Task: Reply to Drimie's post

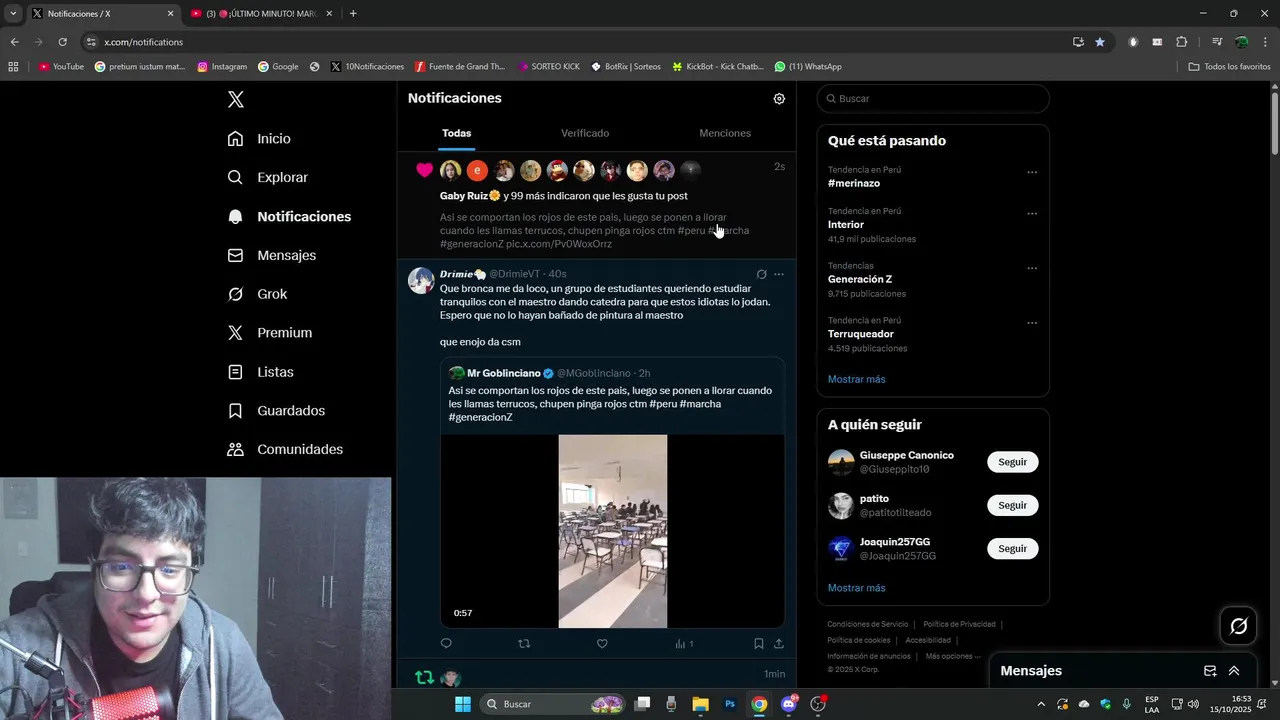Action: coord(446,644)
